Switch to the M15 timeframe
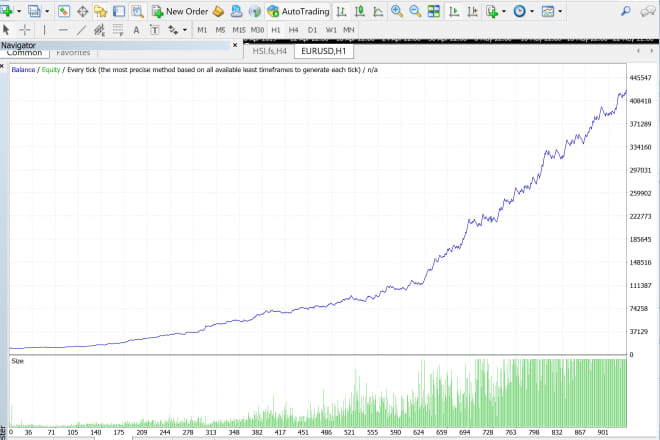 pos(239,30)
